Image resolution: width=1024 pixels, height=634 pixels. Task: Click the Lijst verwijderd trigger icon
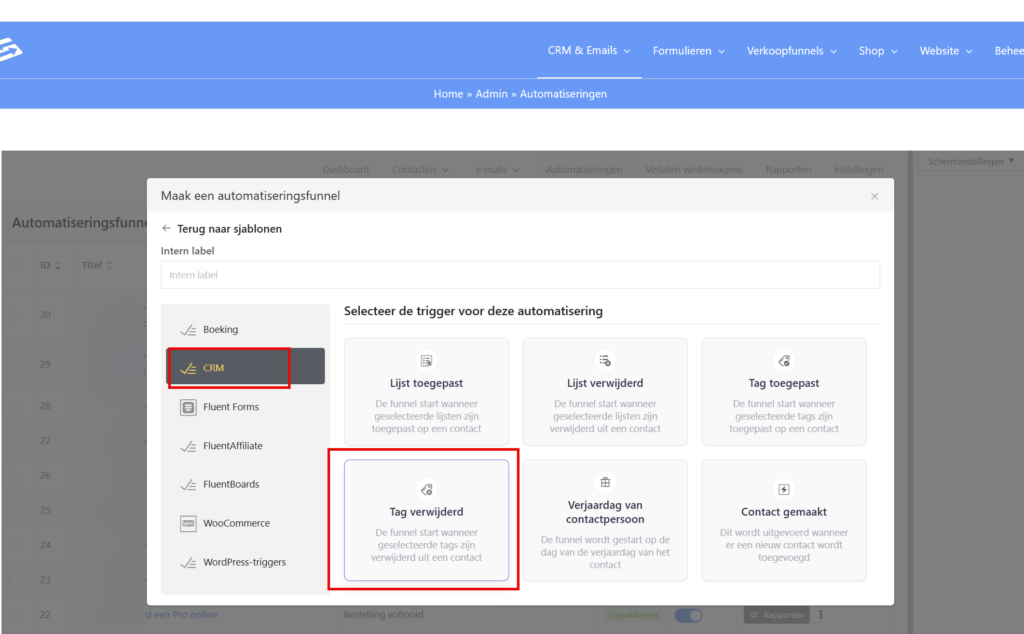pyautogui.click(x=605, y=360)
